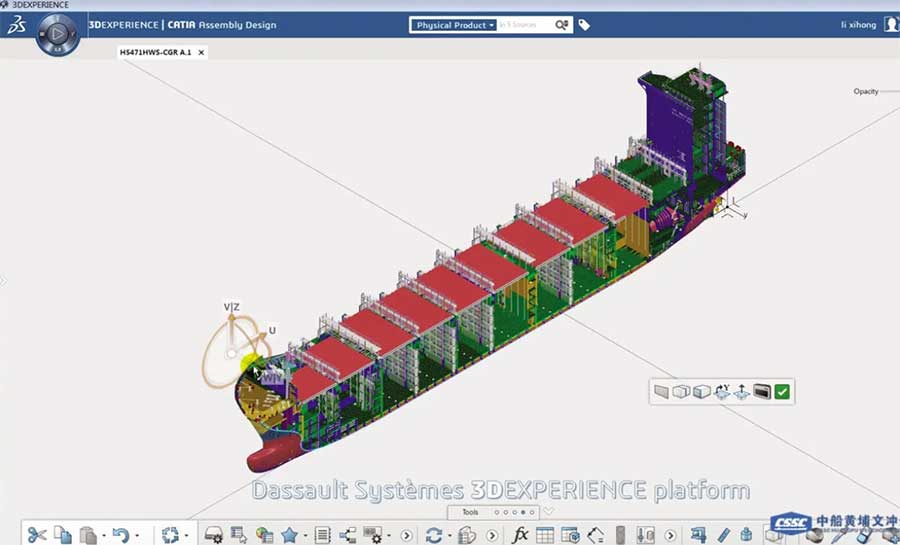Click the Update refresh icon

pos(433,535)
